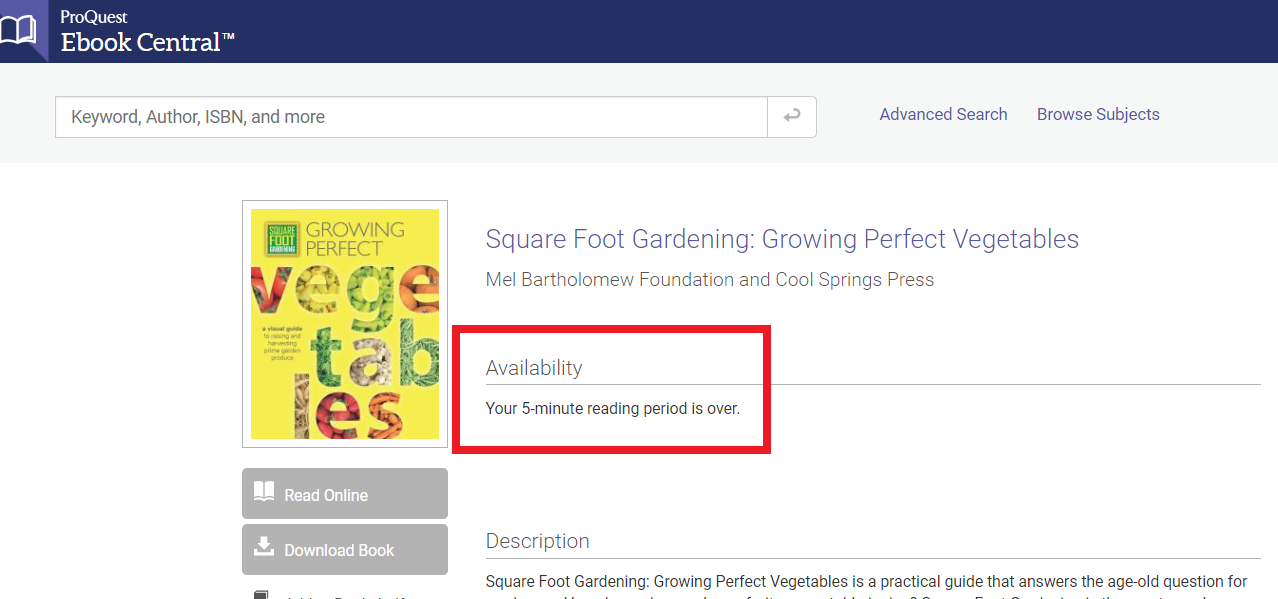This screenshot has width=1278, height=599.
Task: Click the ProQuest open book logo icon
Action: (x=18, y=30)
